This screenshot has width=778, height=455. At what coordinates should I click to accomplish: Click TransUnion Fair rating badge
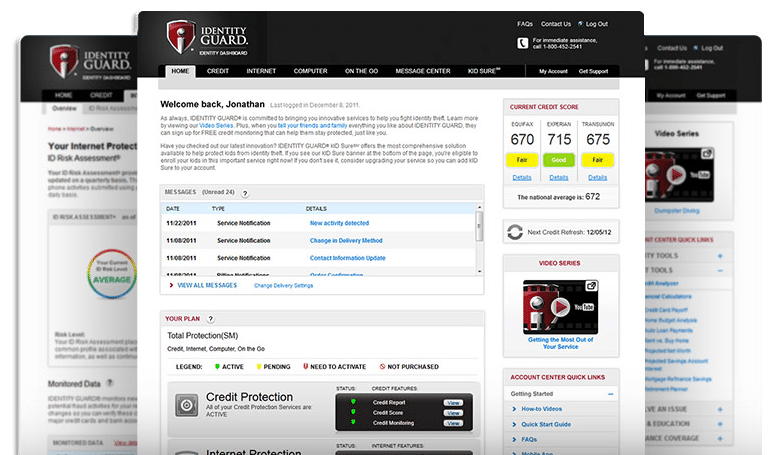pyautogui.click(x=597, y=160)
